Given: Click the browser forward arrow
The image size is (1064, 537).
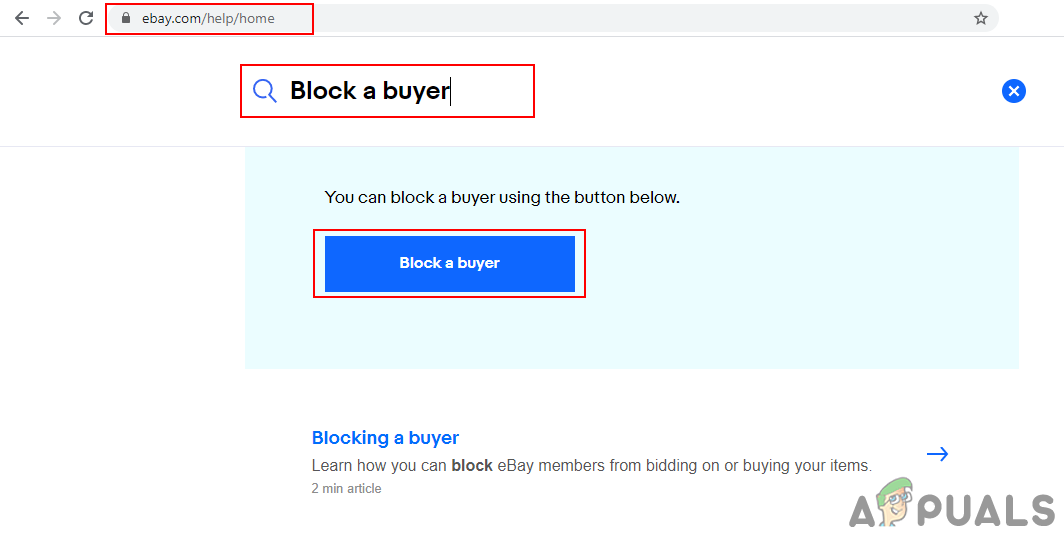Looking at the screenshot, I should [x=54, y=18].
